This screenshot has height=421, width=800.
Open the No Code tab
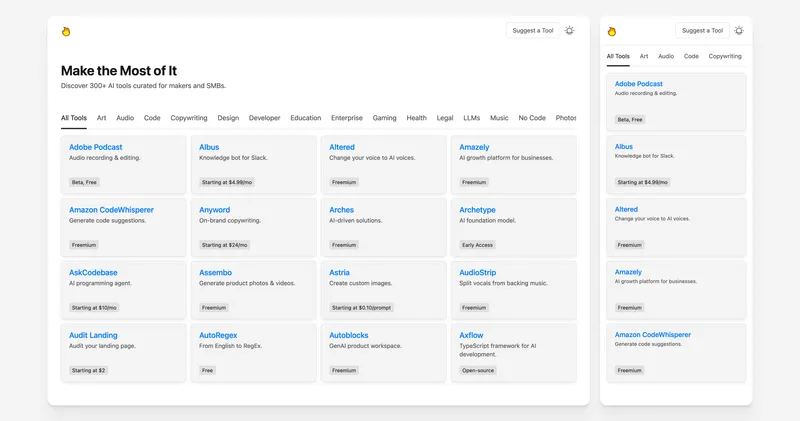point(532,118)
